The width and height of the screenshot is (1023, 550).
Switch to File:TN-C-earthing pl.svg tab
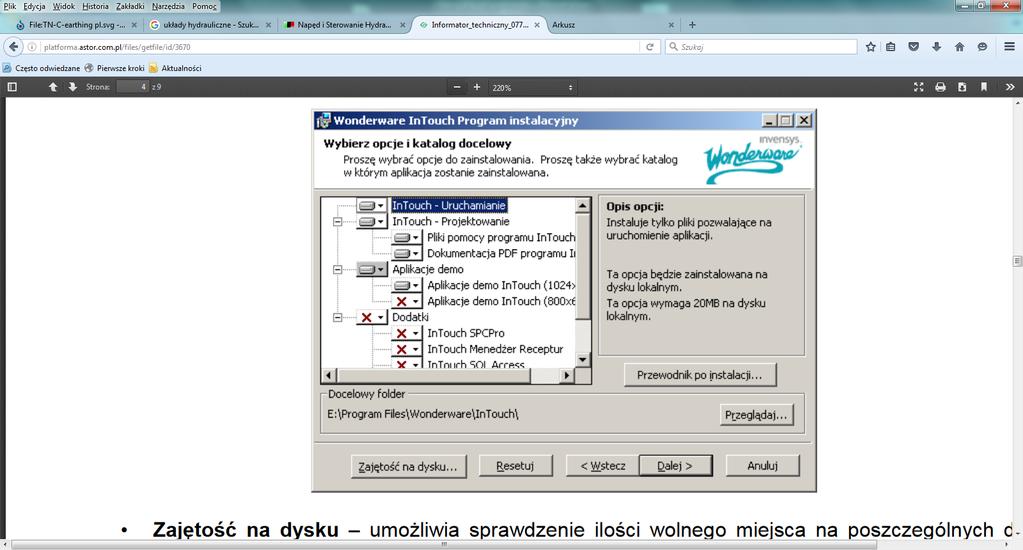pyautogui.click(x=77, y=25)
